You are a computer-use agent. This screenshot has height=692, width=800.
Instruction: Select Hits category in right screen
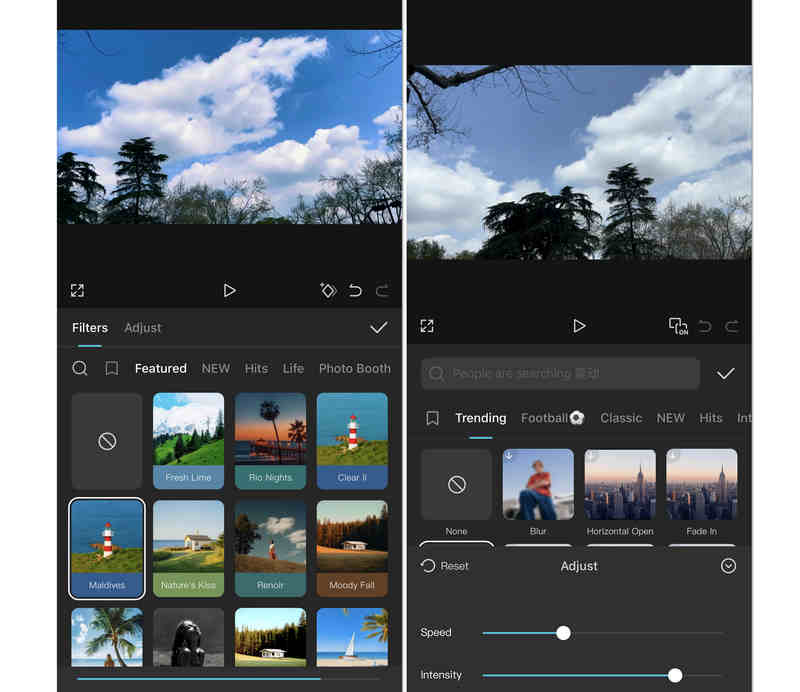711,418
